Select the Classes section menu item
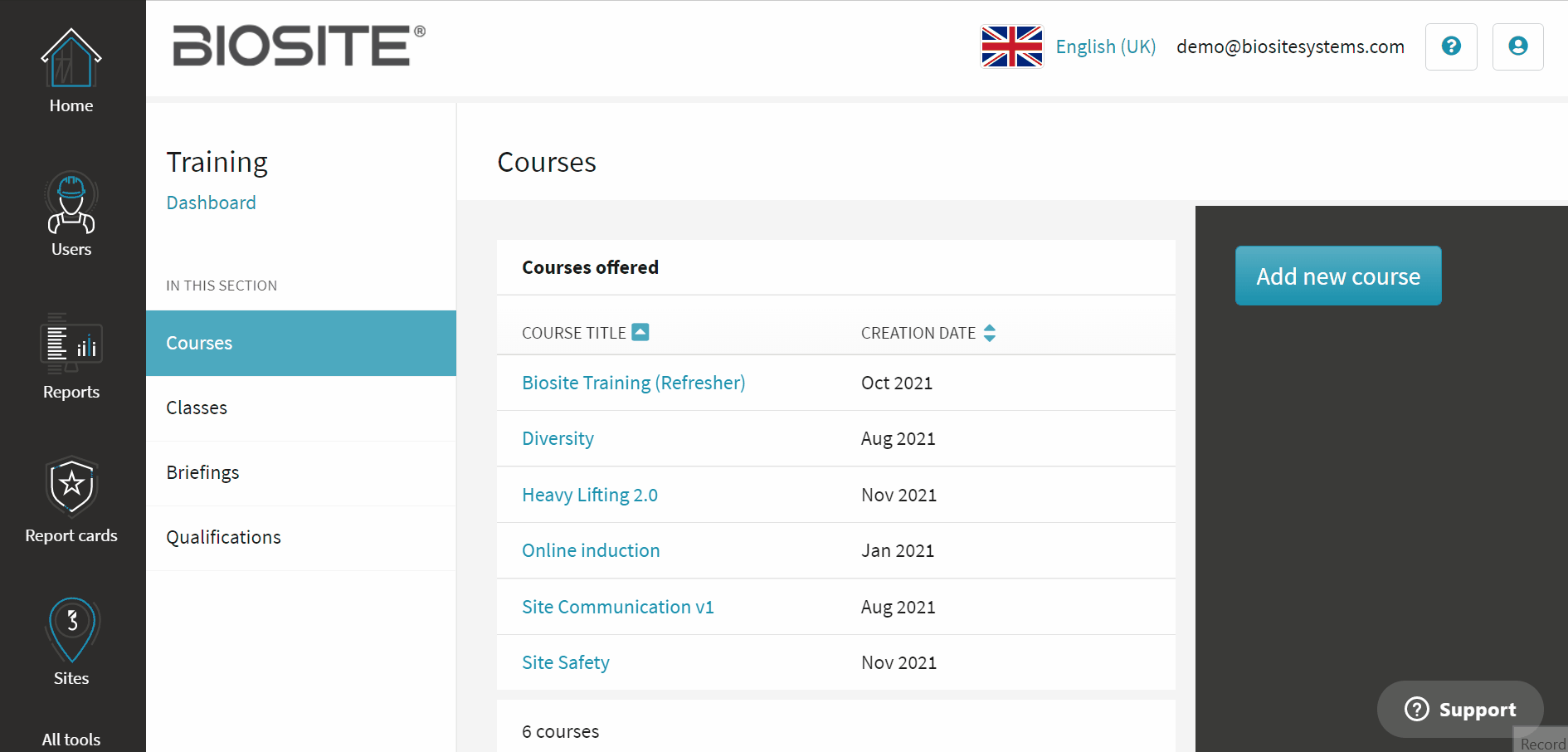 click(301, 408)
